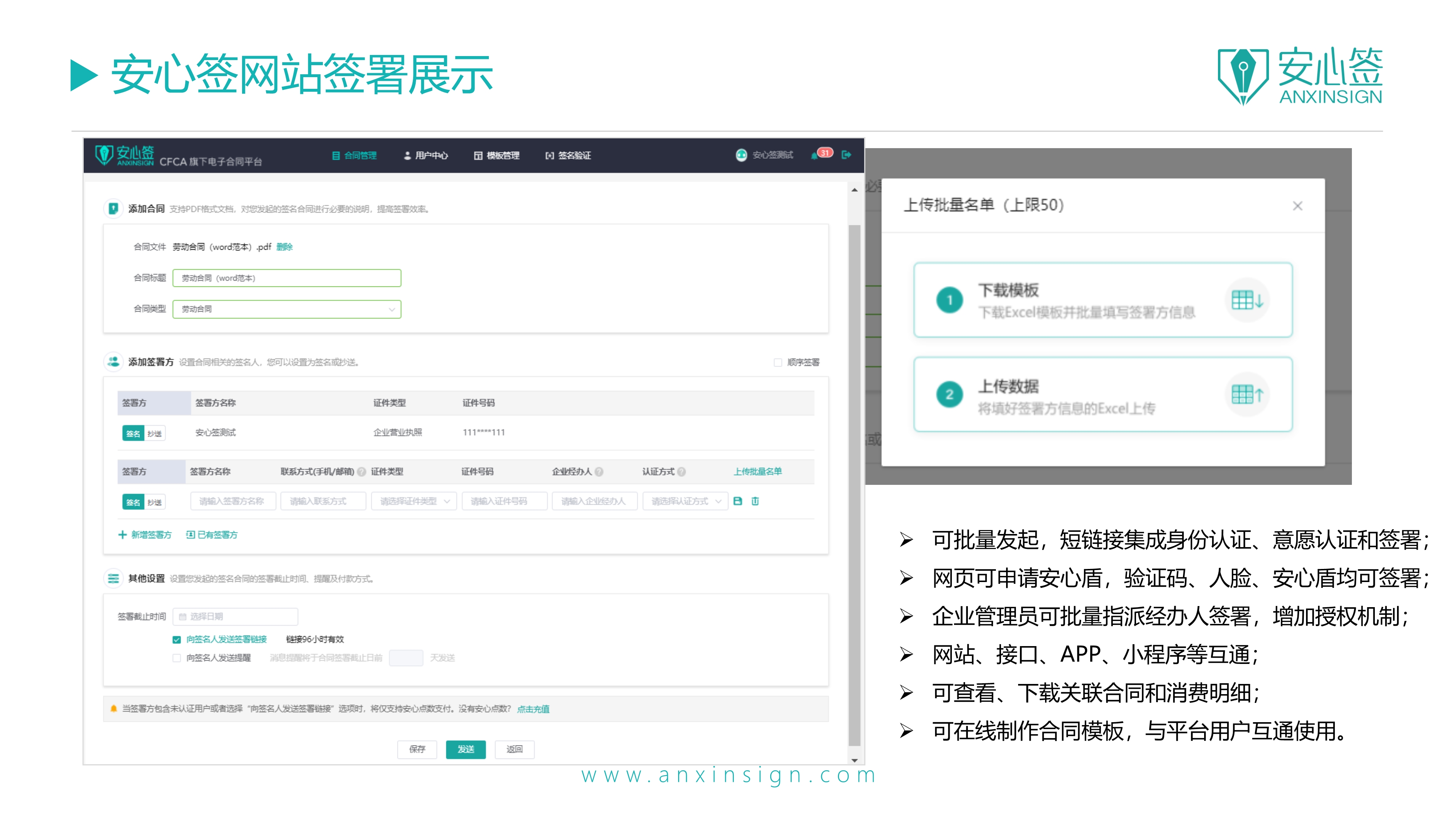Viewport: 1456px width, 819px height.
Task: Open the 模板管理 menu
Action: (x=496, y=155)
